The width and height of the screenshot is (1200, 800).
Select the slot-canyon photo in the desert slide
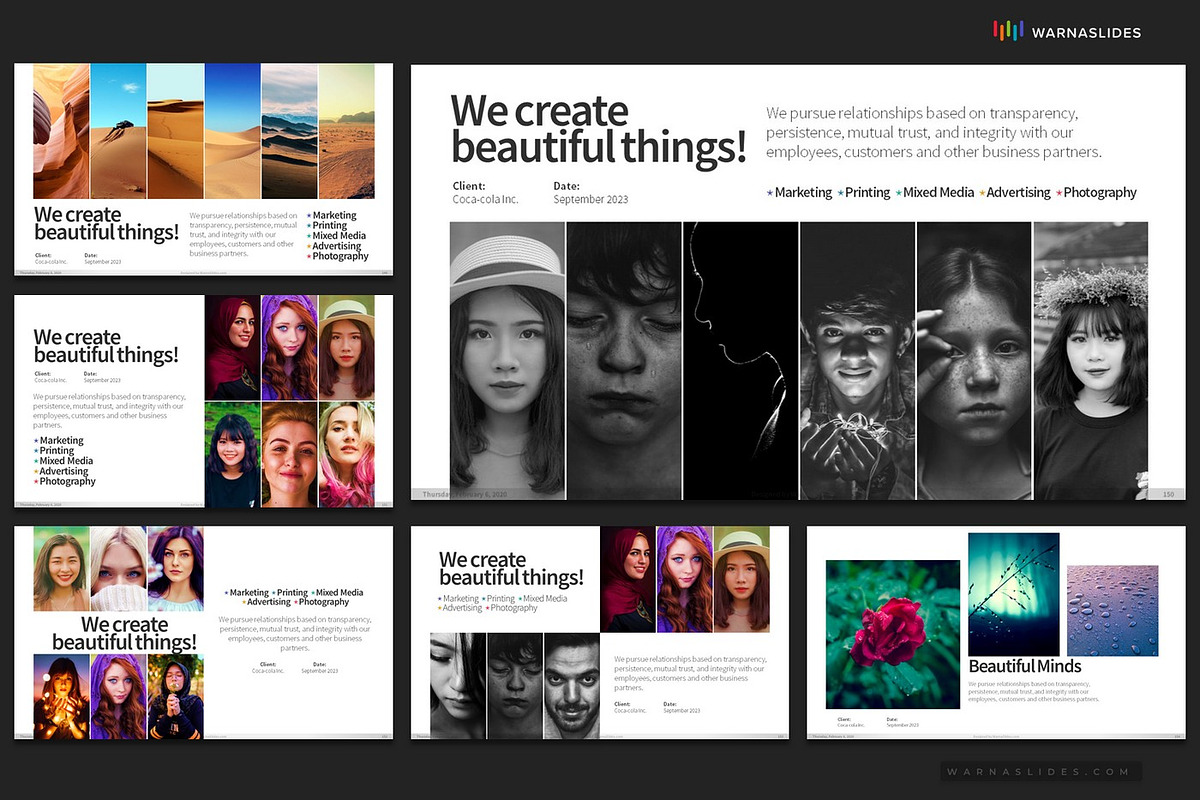pos(61,132)
